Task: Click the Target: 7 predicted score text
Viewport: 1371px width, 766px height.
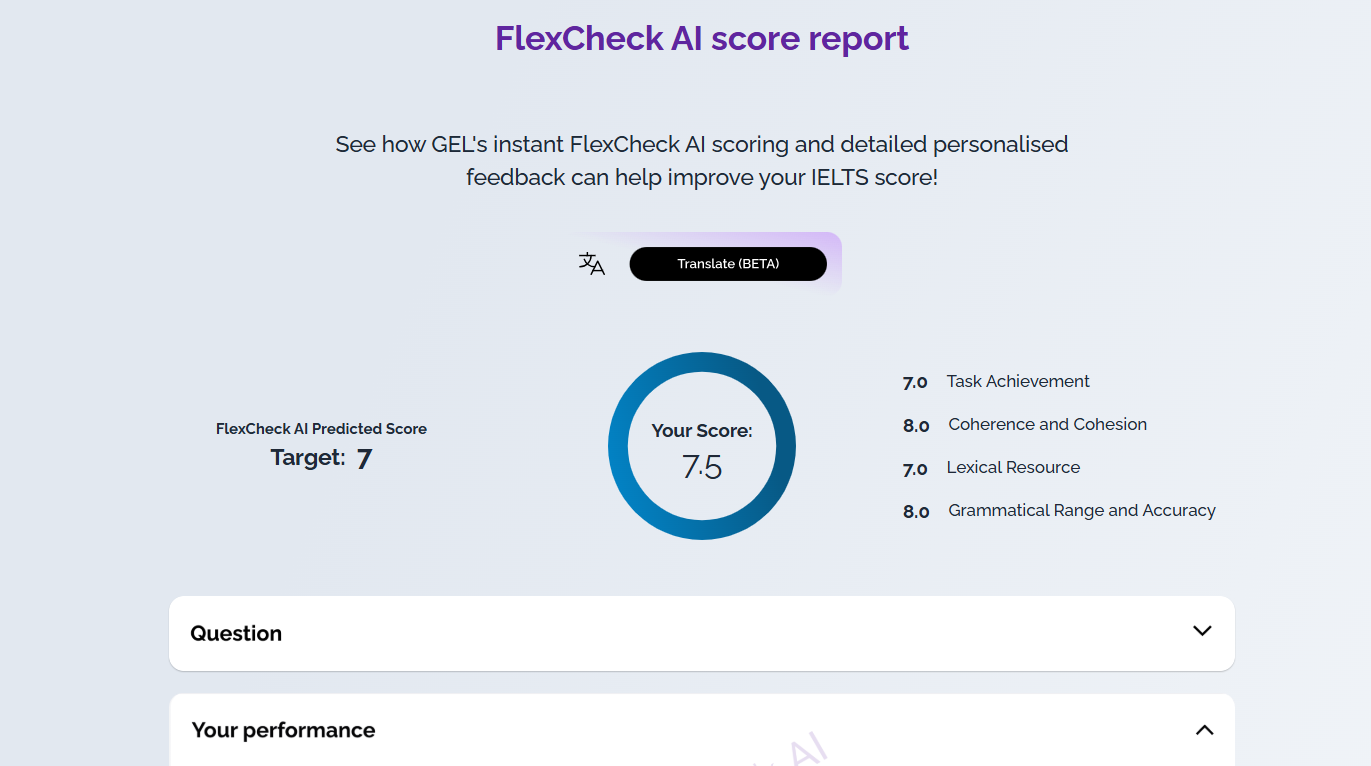Action: pos(321,458)
